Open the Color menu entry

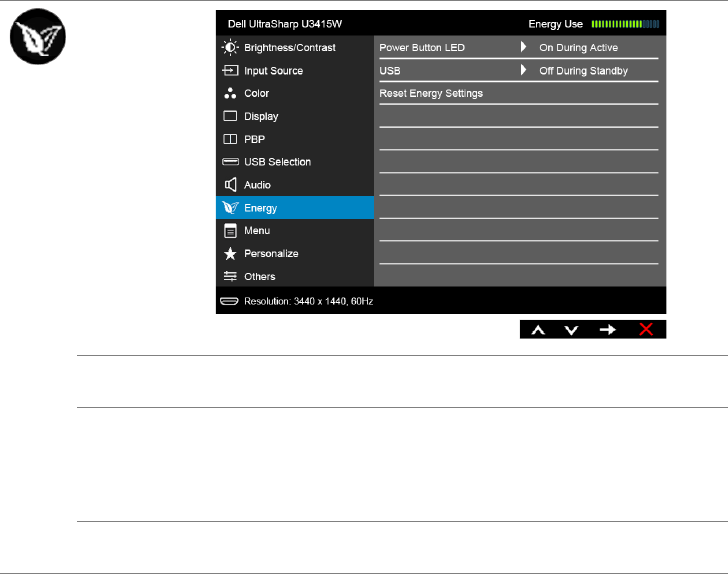295,93
